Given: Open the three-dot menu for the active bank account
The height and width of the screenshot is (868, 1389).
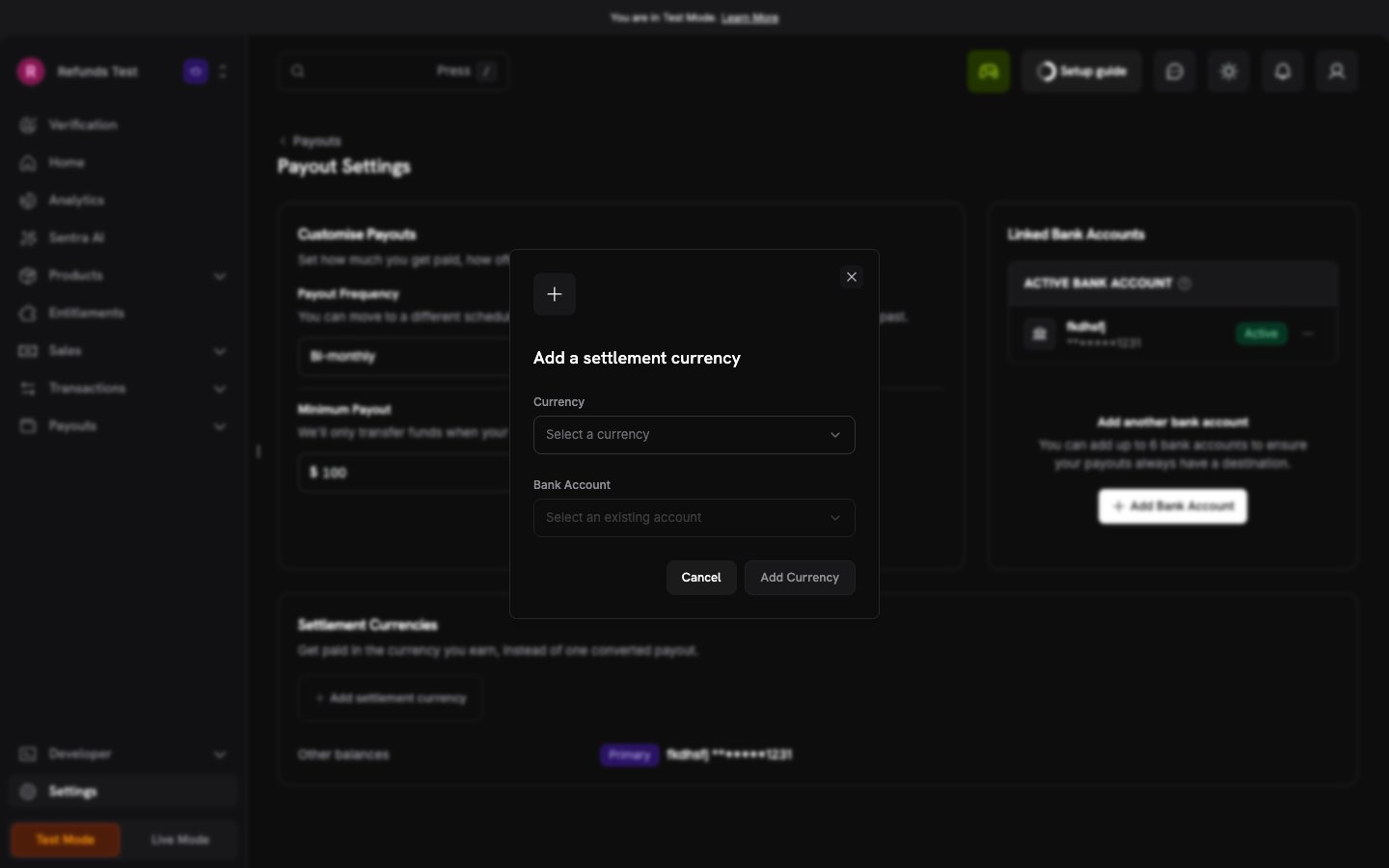Looking at the screenshot, I should tap(1308, 334).
